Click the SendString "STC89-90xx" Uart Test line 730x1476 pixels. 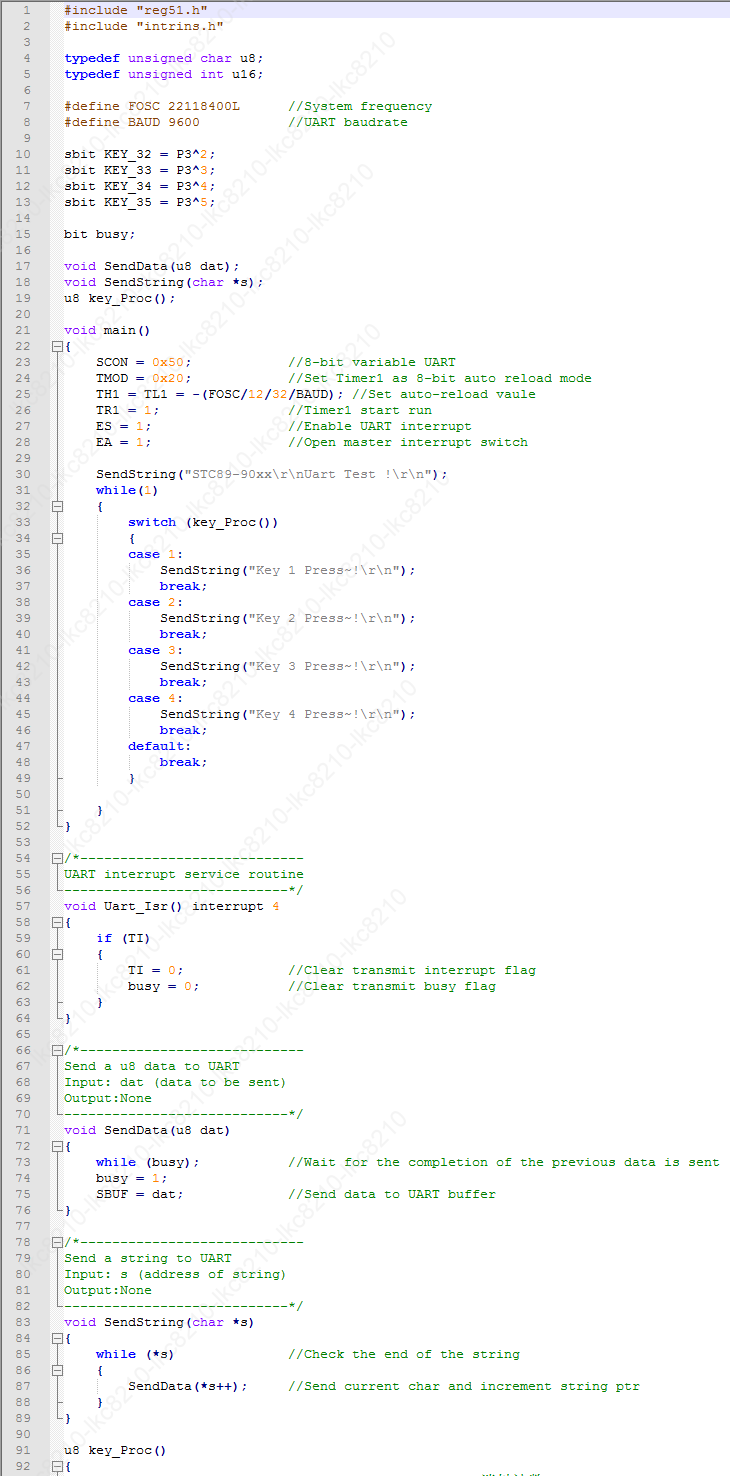[x=272, y=474]
